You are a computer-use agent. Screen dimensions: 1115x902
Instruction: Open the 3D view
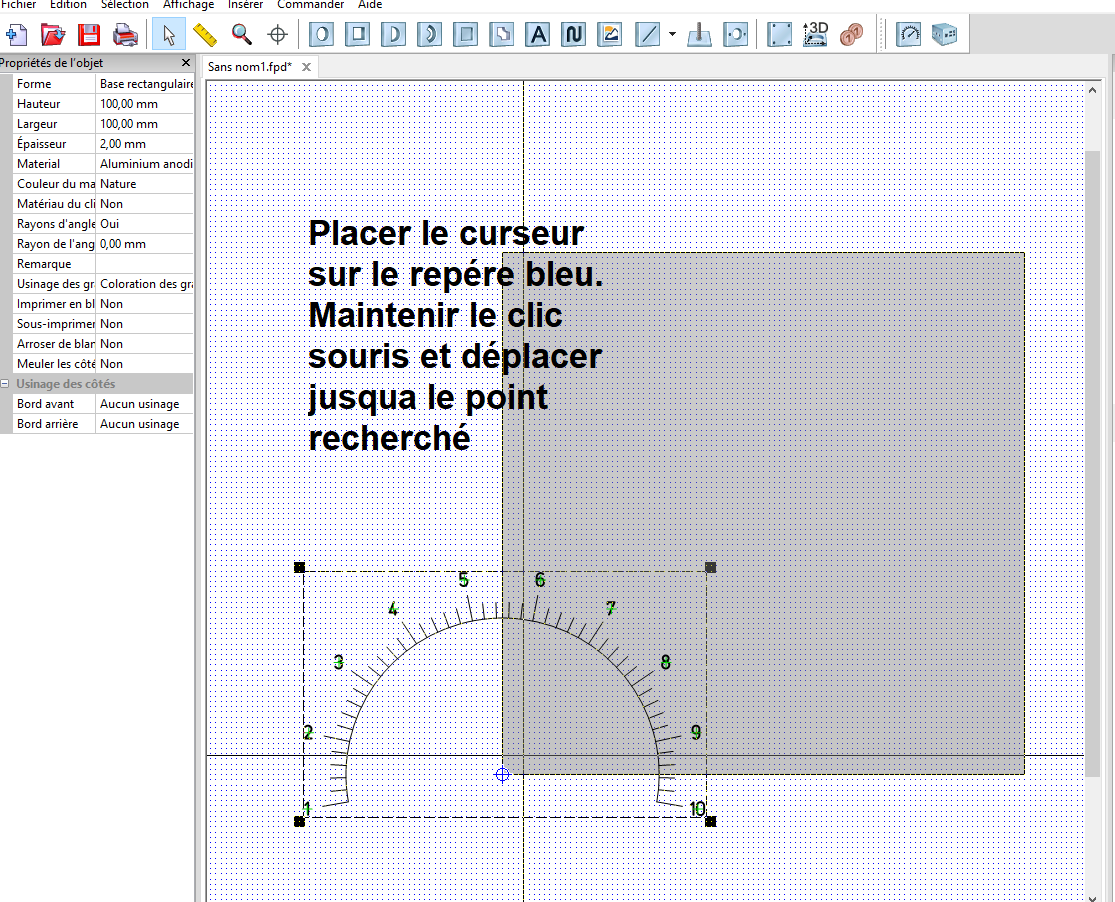pyautogui.click(x=816, y=34)
